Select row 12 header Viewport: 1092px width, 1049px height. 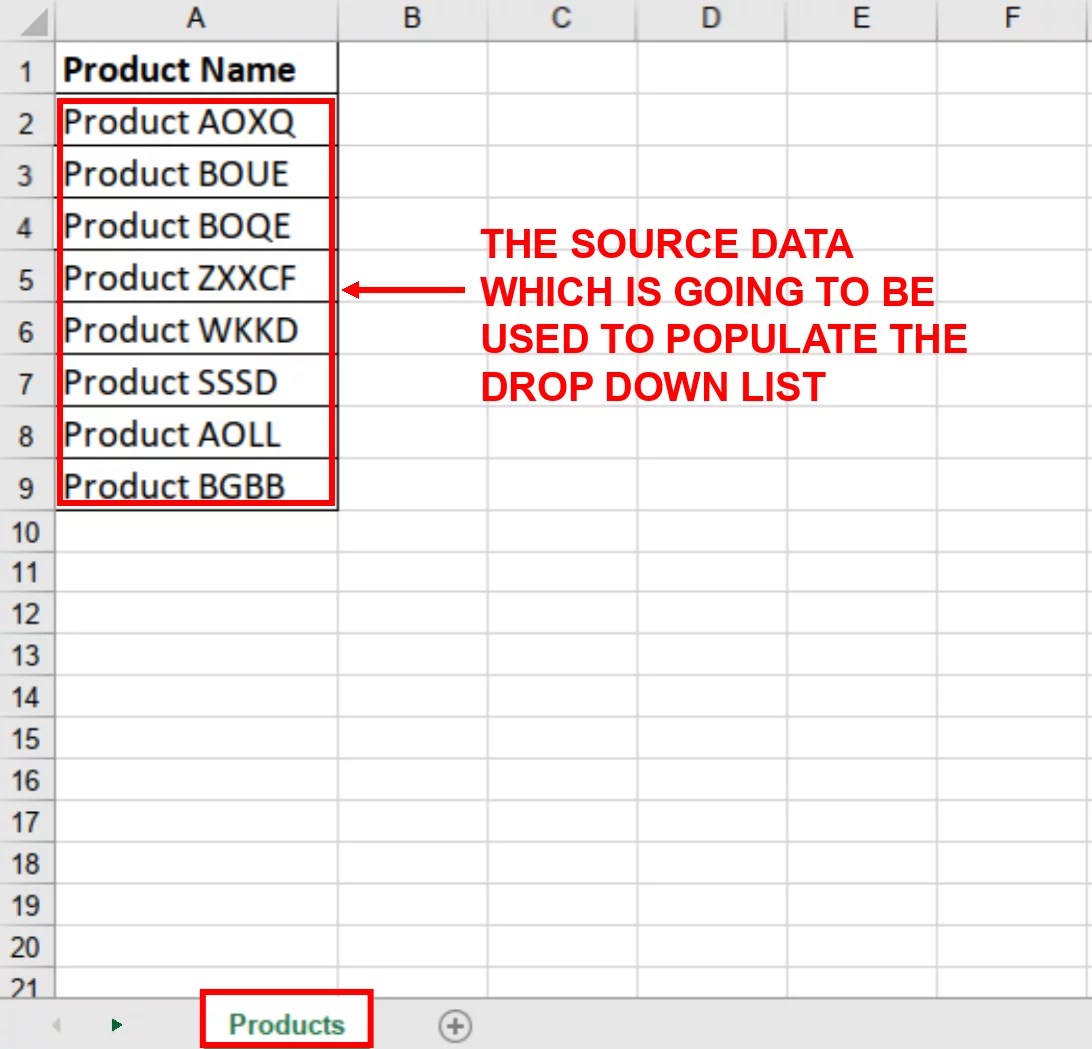tap(26, 614)
